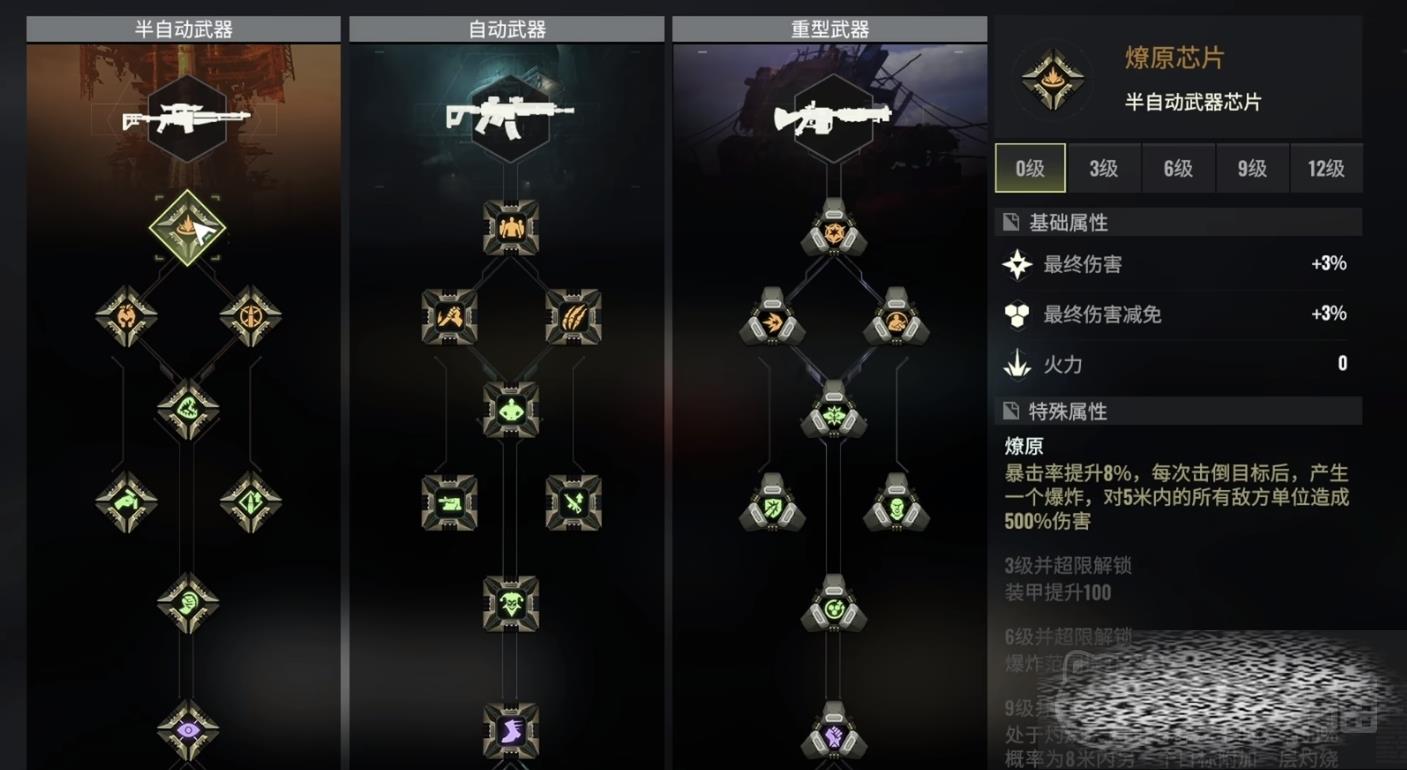The width and height of the screenshot is (1407, 770).
Task: Click the 重型武器 column header
Action: pos(830,29)
